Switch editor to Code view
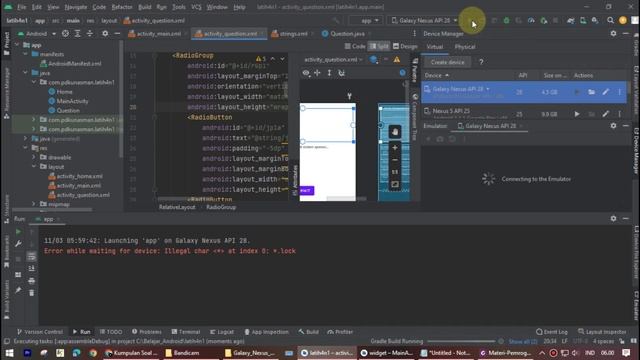This screenshot has height=360, width=640. (355, 47)
